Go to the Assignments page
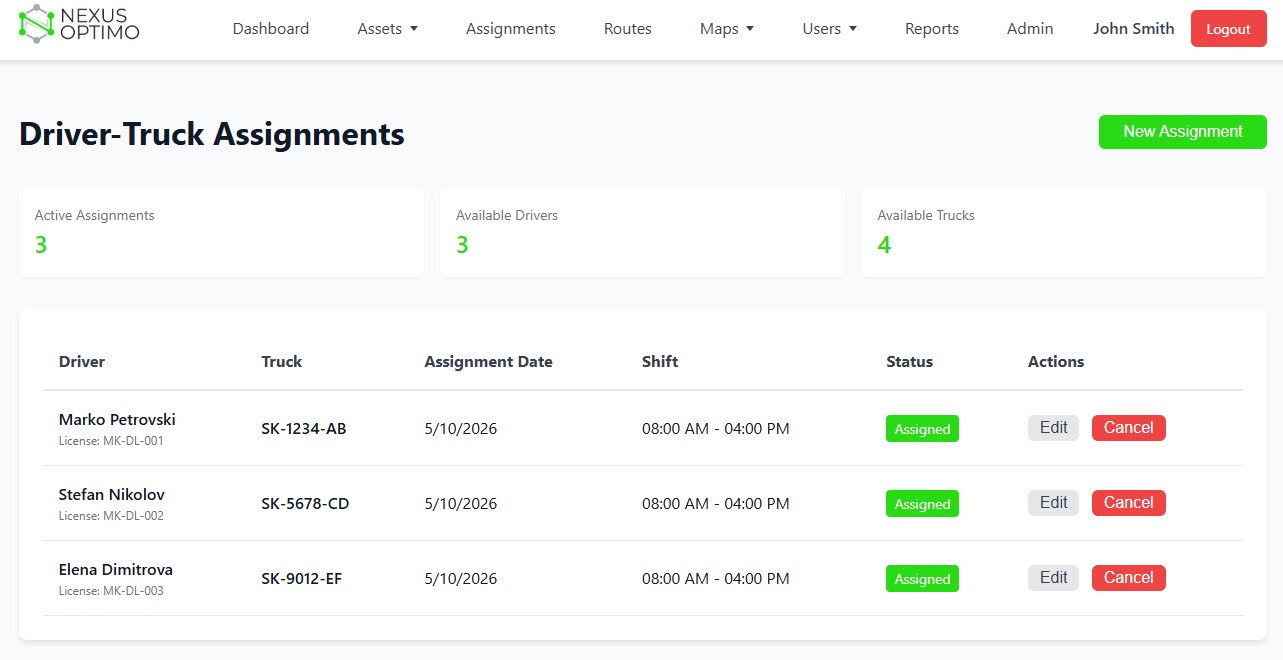Image resolution: width=1283 pixels, height=660 pixels. (x=511, y=29)
